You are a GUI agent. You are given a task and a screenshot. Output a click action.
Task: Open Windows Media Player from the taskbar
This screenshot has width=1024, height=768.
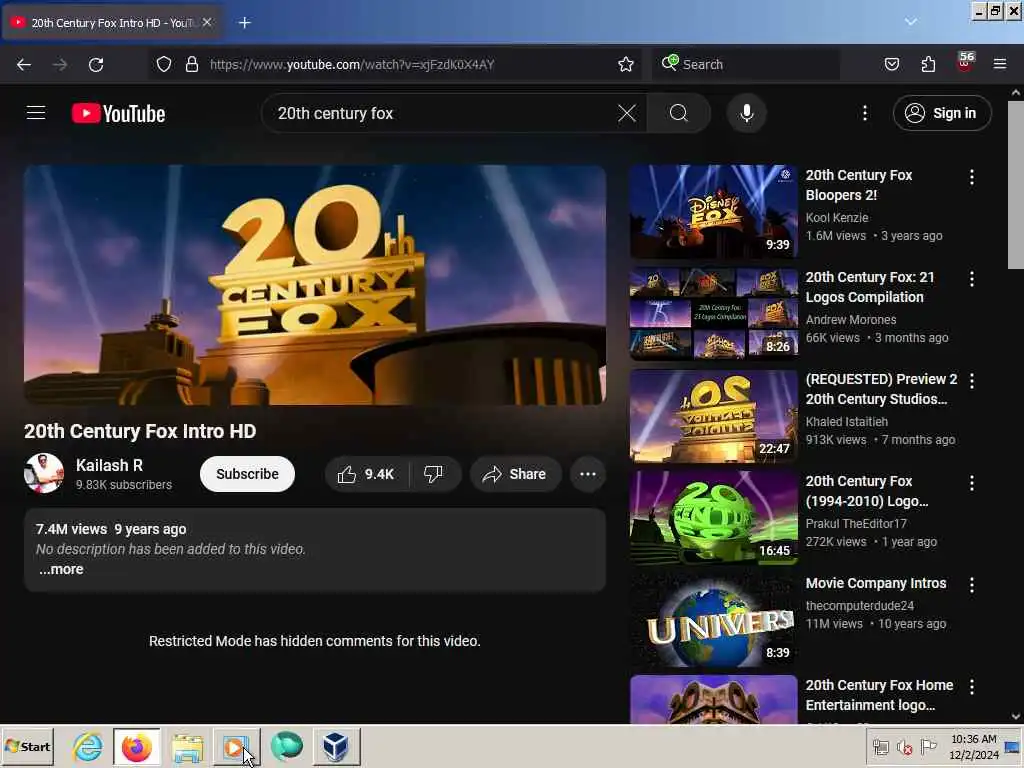click(x=236, y=746)
